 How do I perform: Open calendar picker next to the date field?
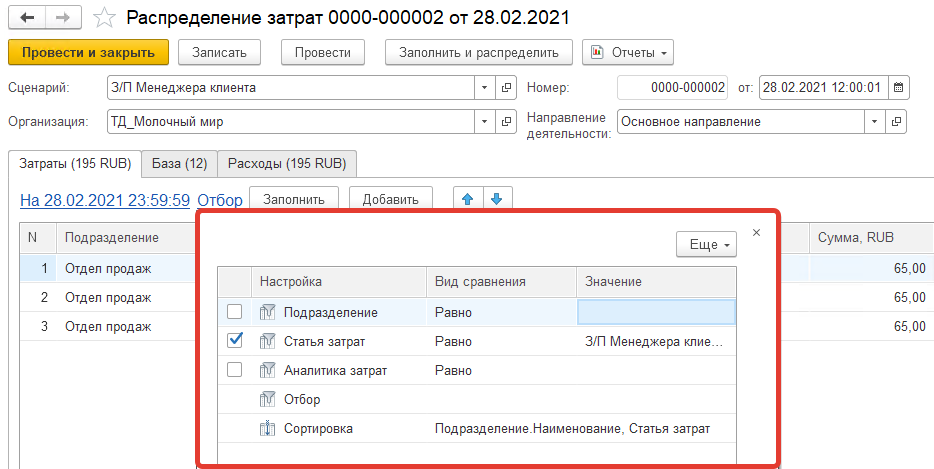tap(898, 87)
